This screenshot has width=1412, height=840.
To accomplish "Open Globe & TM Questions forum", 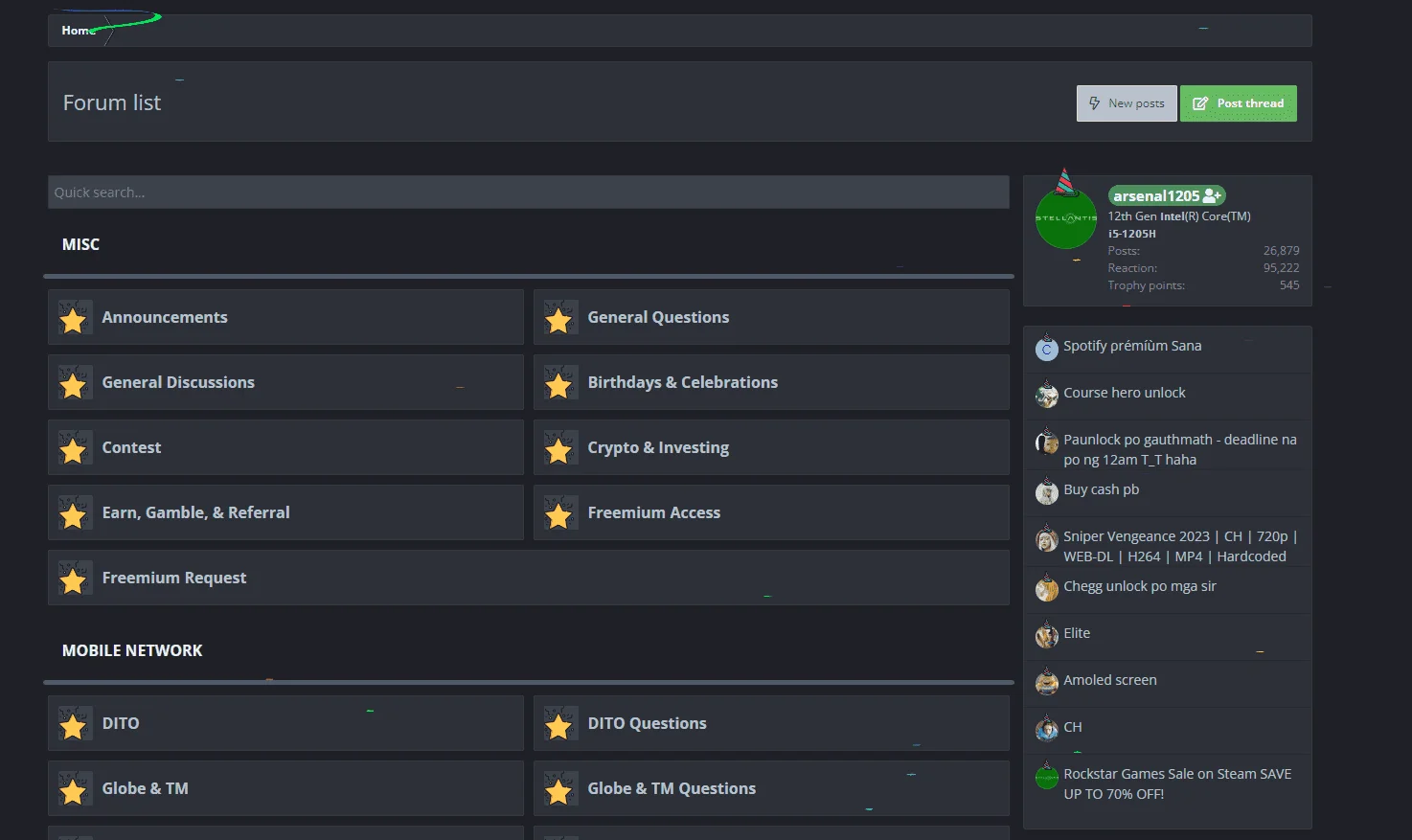I will click(672, 788).
